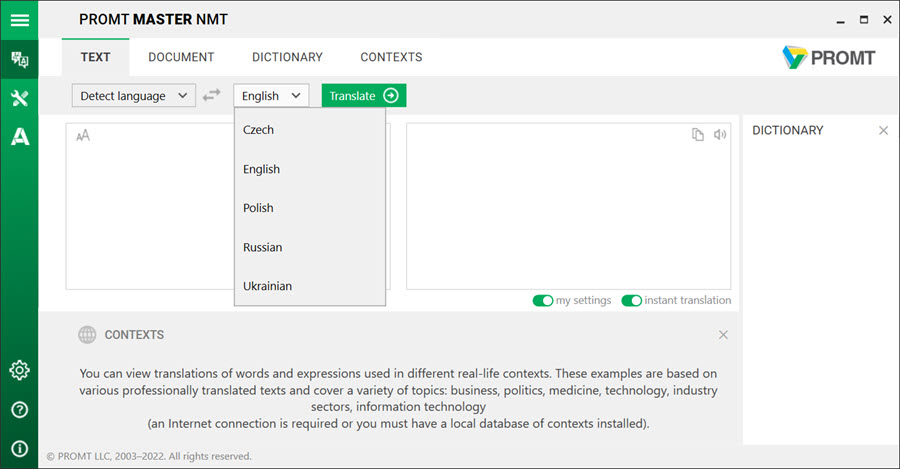Swap source and target languages
Screen dimensions: 900x469
(212, 95)
